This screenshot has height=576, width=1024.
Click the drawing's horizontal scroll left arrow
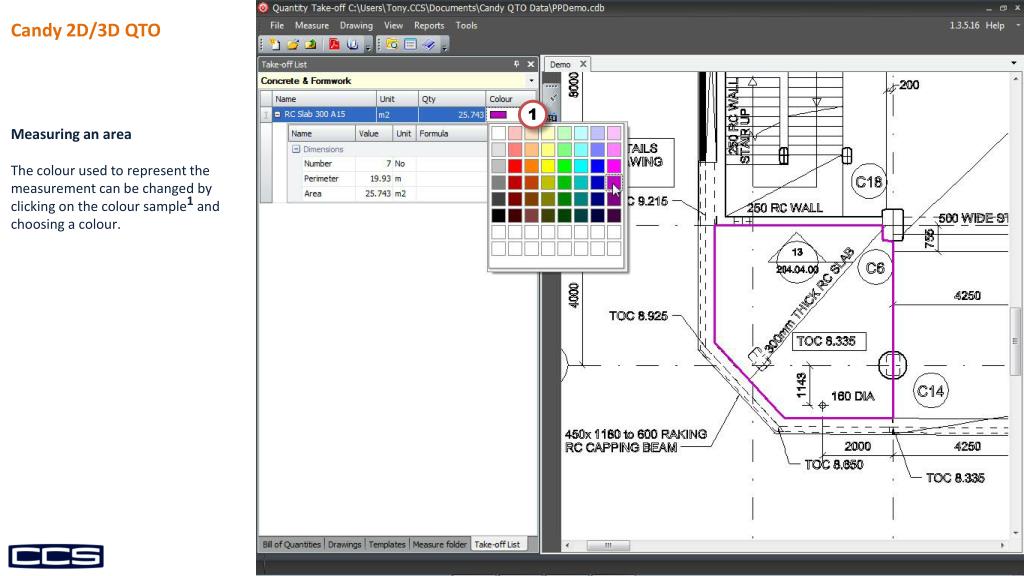point(567,545)
